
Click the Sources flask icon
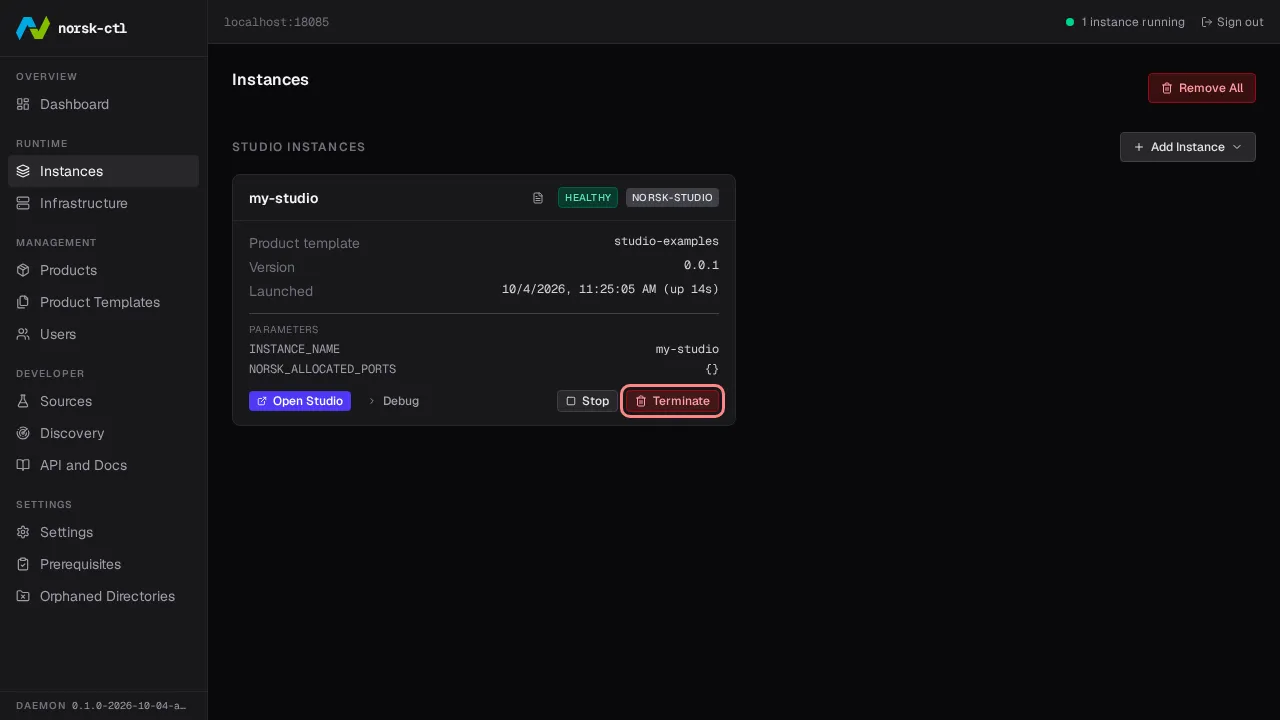click(23, 401)
